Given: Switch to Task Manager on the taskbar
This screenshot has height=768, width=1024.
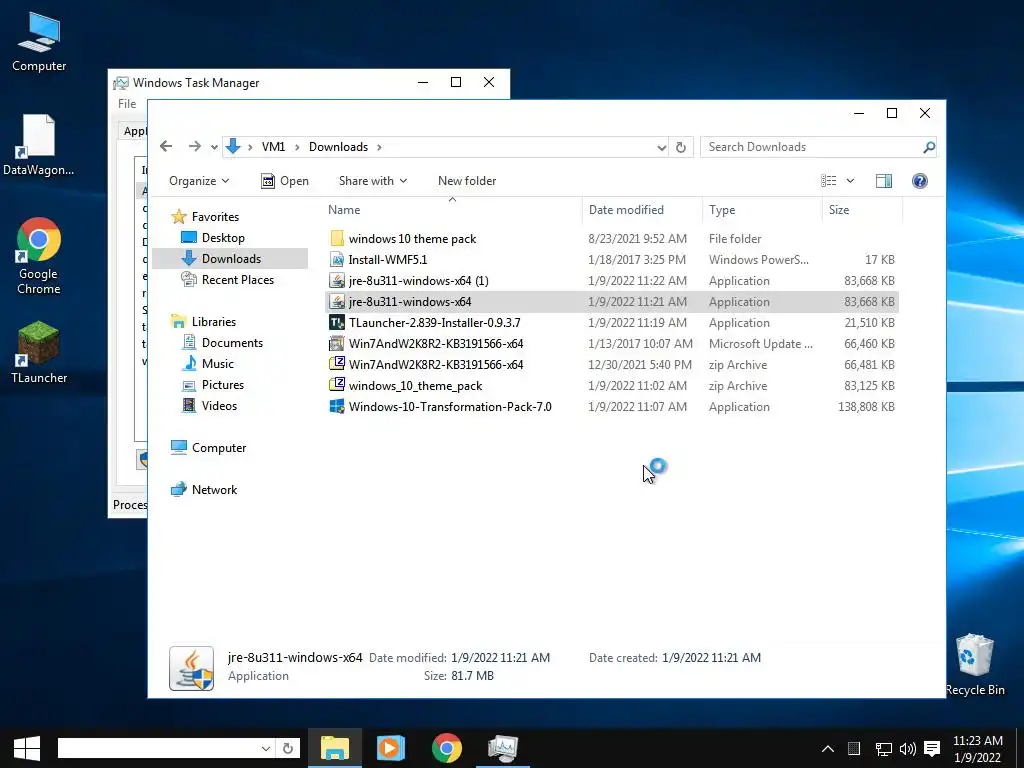Looking at the screenshot, I should [x=503, y=748].
